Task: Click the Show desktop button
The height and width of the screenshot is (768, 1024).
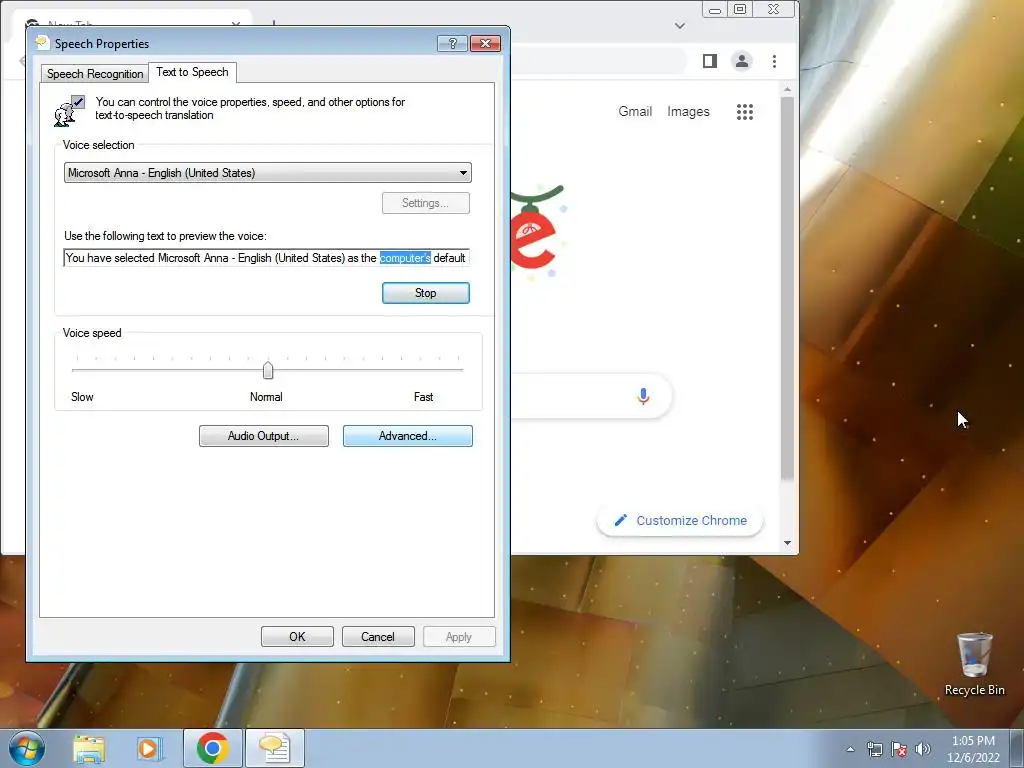Action: [x=1017, y=748]
